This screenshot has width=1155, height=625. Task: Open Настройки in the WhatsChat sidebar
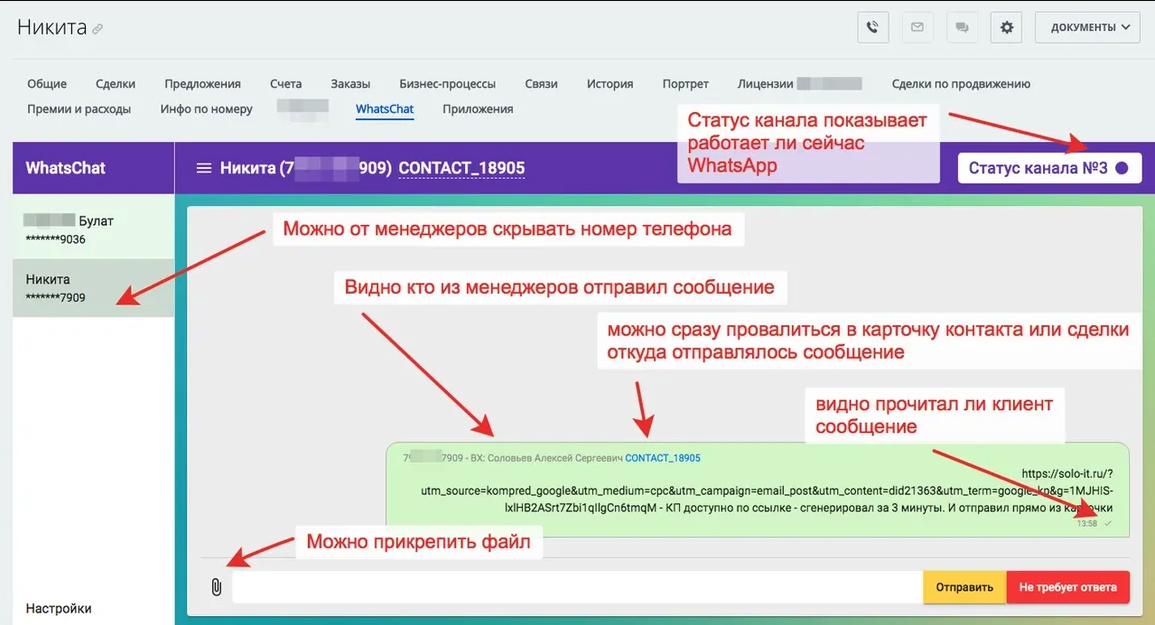pyautogui.click(x=59, y=608)
